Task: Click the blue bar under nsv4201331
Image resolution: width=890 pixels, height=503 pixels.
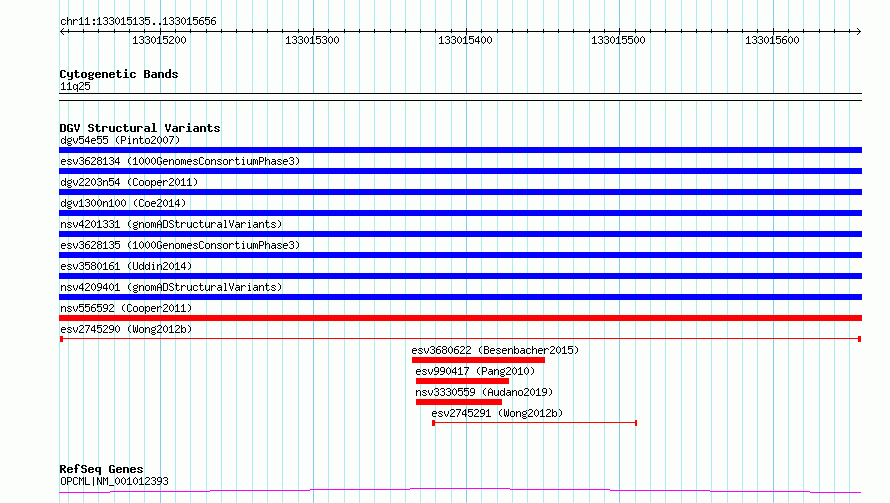Action: pyautogui.click(x=460, y=234)
